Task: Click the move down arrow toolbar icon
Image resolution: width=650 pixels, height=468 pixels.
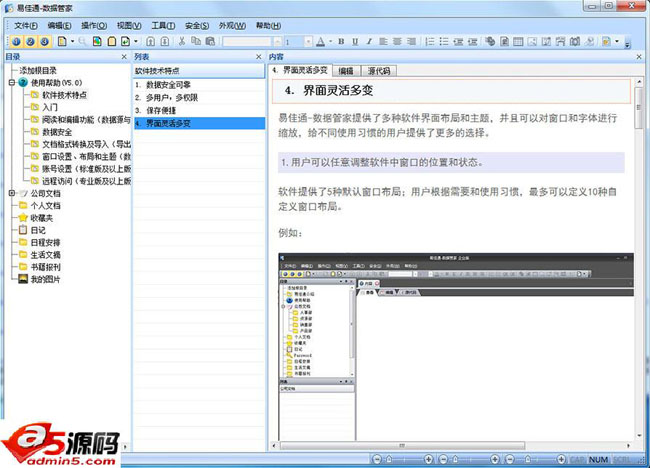Action: (x=165, y=41)
